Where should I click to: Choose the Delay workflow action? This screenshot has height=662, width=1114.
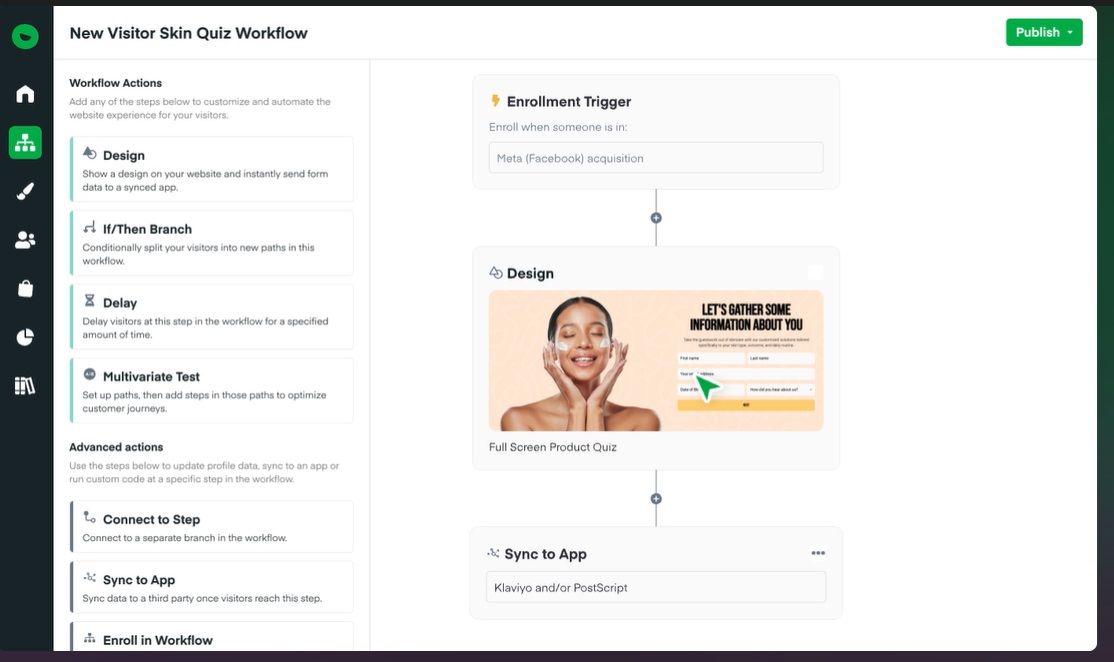tap(212, 317)
